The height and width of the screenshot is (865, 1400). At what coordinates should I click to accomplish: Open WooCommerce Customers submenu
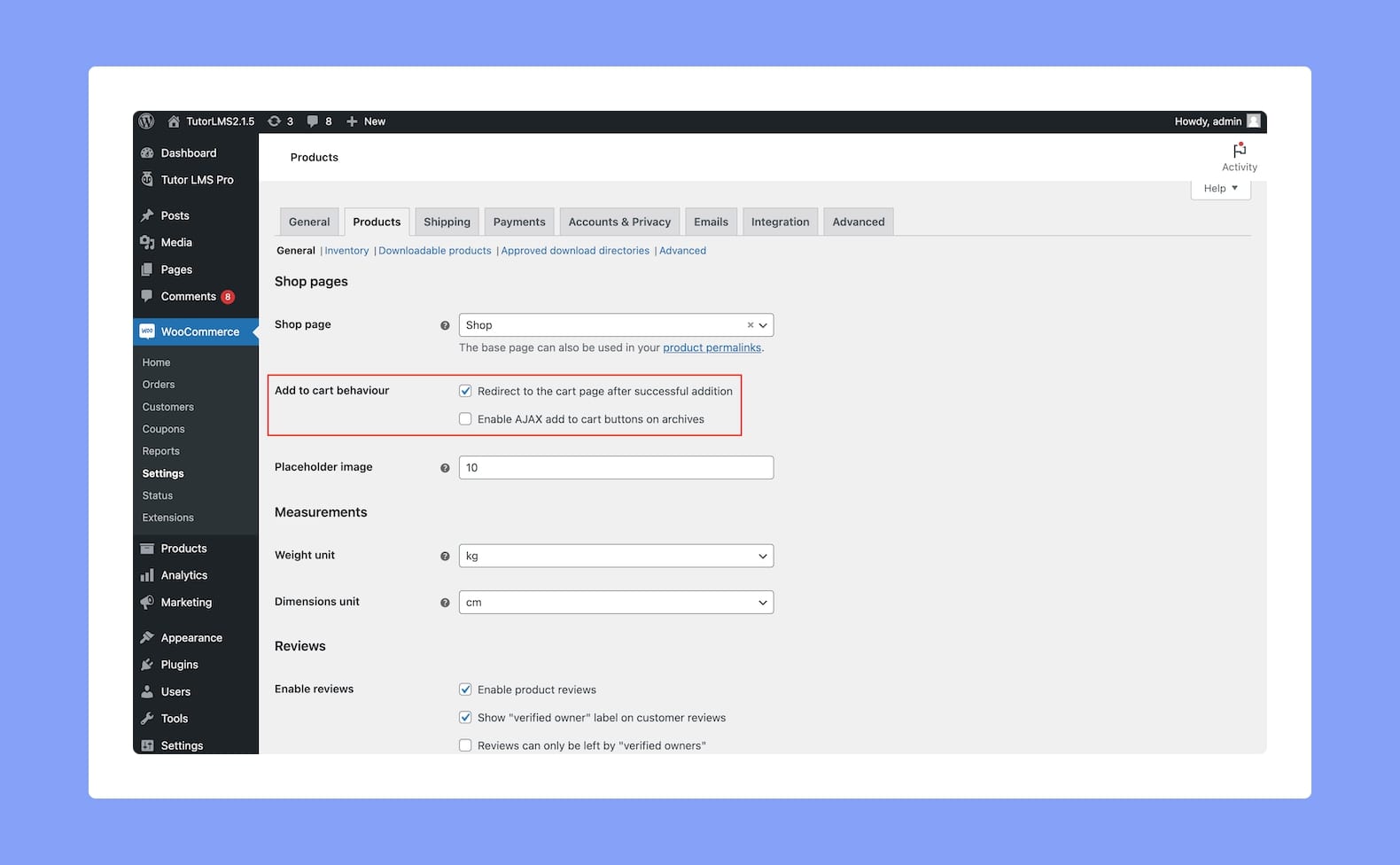(x=167, y=407)
